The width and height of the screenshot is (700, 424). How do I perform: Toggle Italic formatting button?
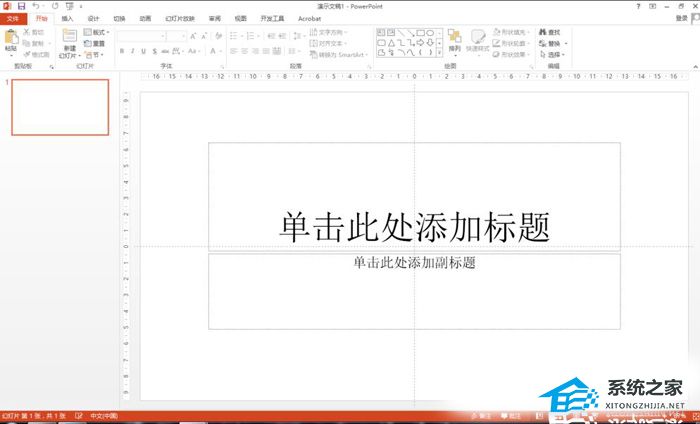(132, 51)
